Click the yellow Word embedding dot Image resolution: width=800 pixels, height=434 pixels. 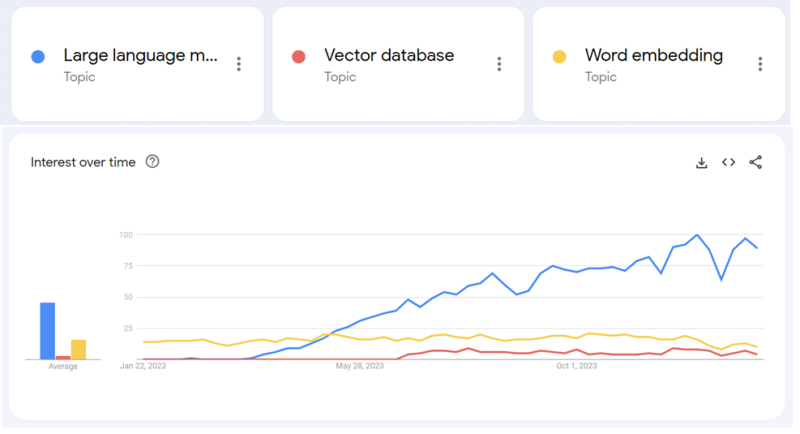559,57
